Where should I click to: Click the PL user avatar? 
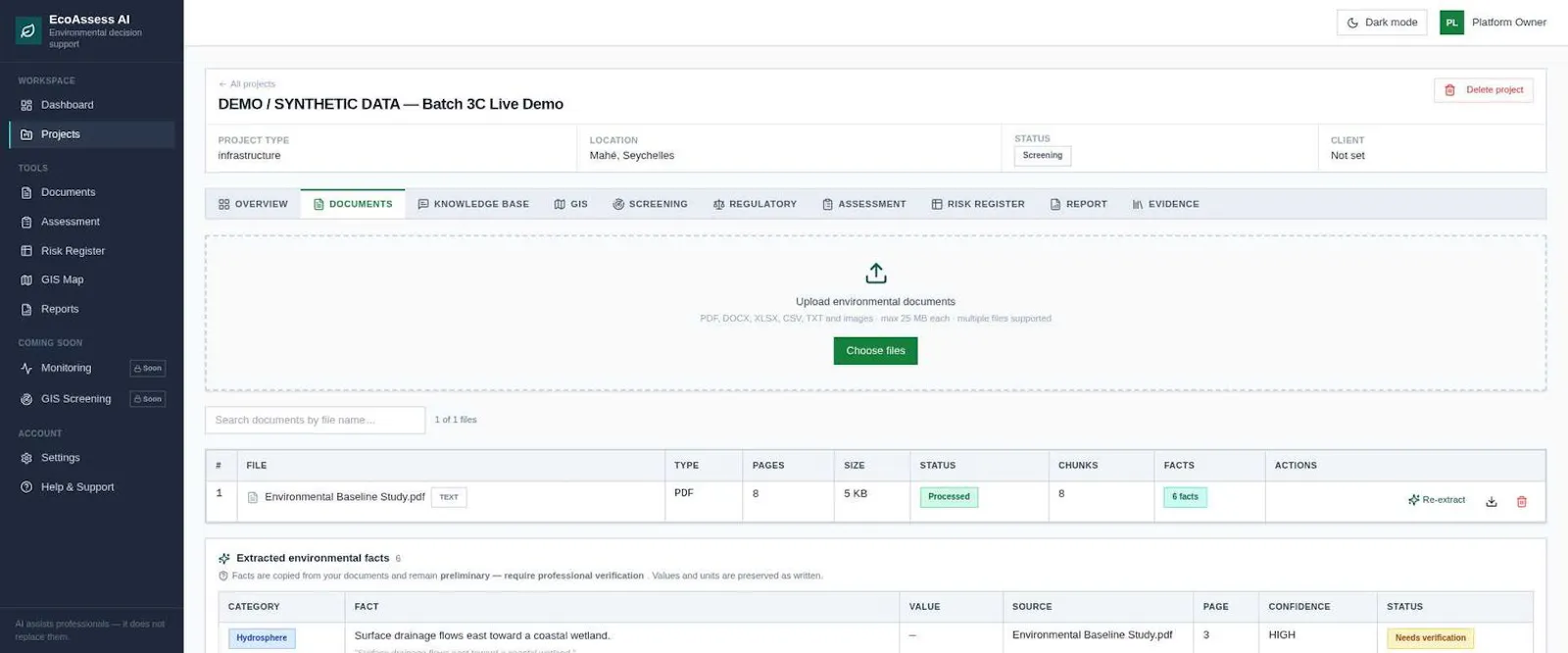(x=1451, y=23)
